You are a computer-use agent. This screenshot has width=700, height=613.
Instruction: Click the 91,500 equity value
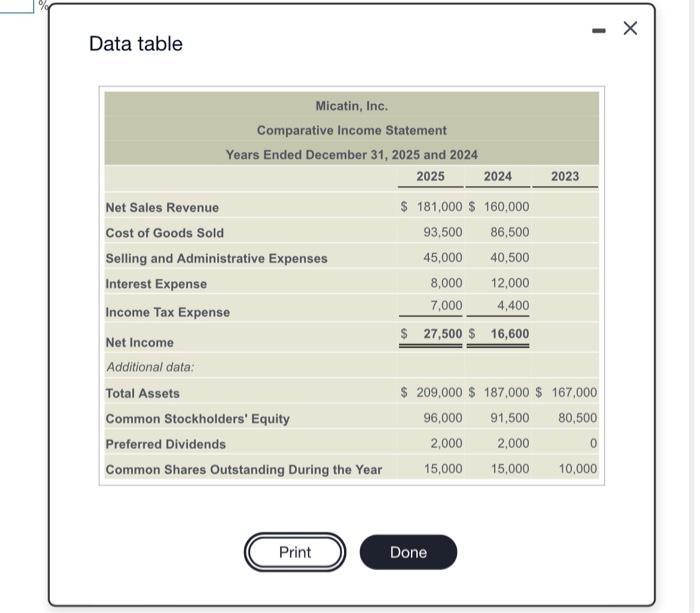[510, 418]
